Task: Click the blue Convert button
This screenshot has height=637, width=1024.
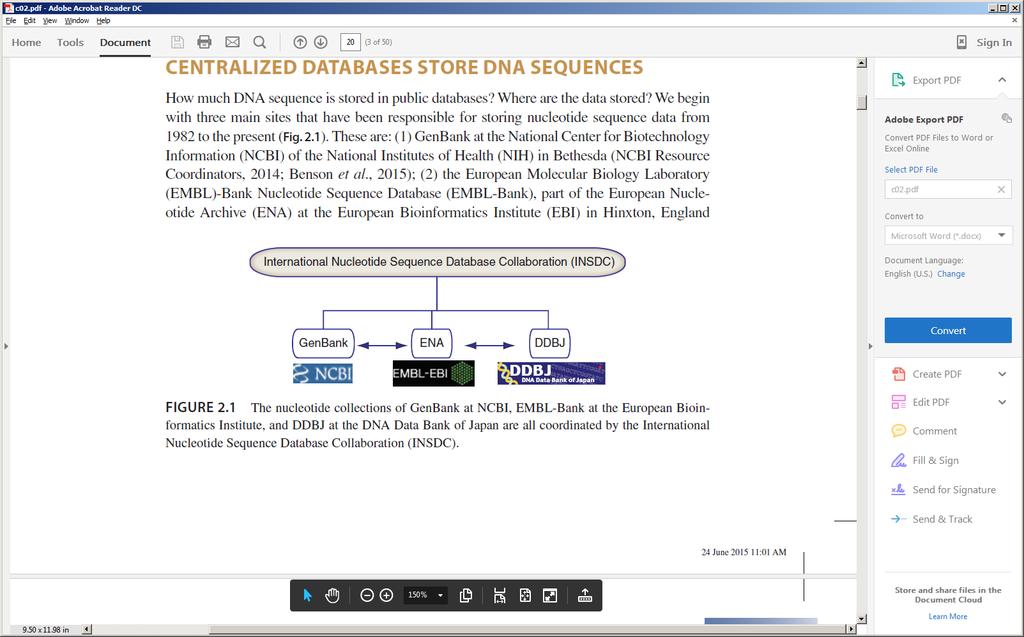Action: pyautogui.click(x=948, y=331)
